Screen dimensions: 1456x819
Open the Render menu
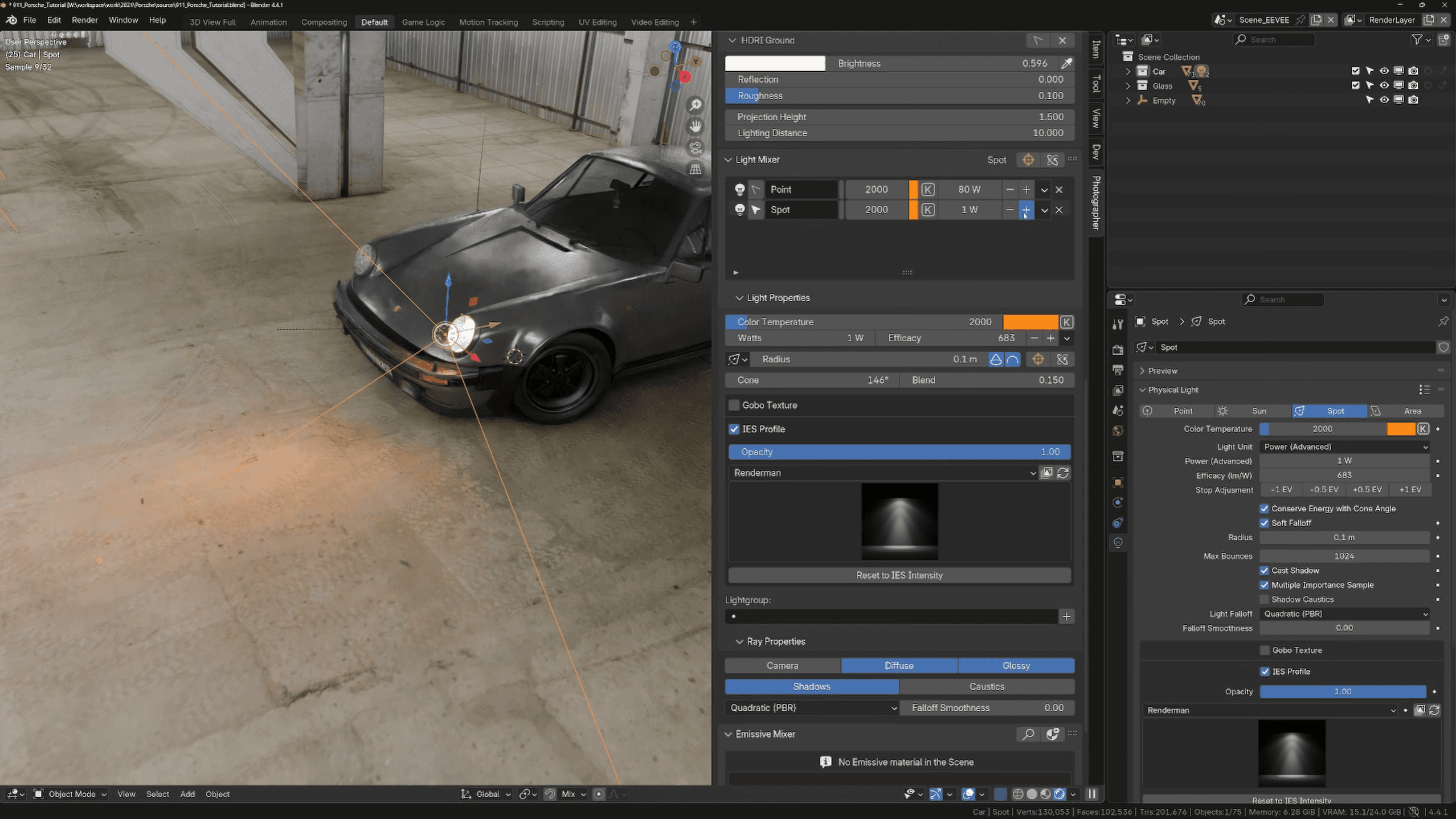(x=84, y=20)
